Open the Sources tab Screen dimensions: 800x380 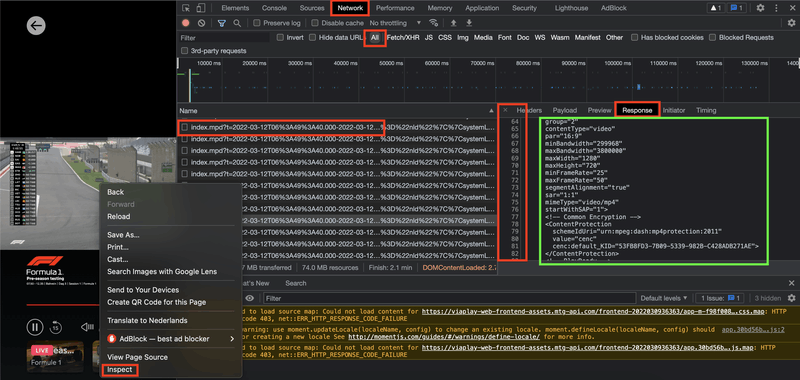(x=312, y=8)
